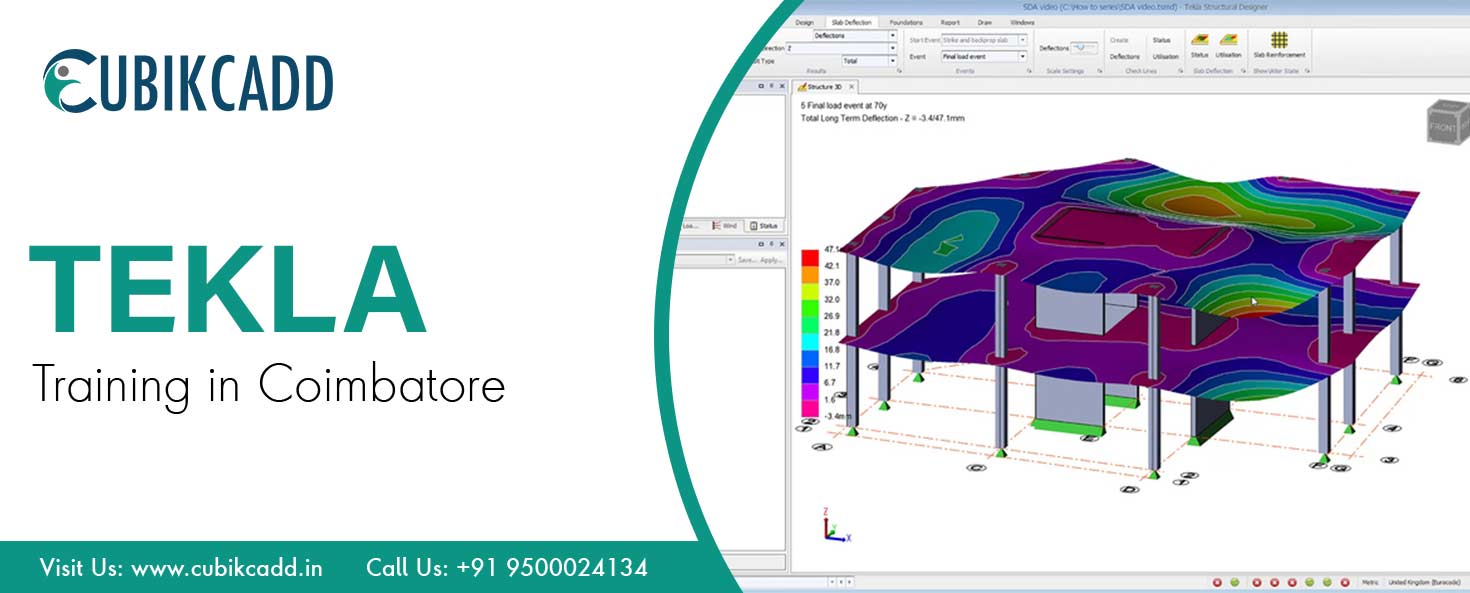Viewport: 1470px width, 593px height.
Task: Click the Call Us +91 9500024134 number
Action: (507, 568)
